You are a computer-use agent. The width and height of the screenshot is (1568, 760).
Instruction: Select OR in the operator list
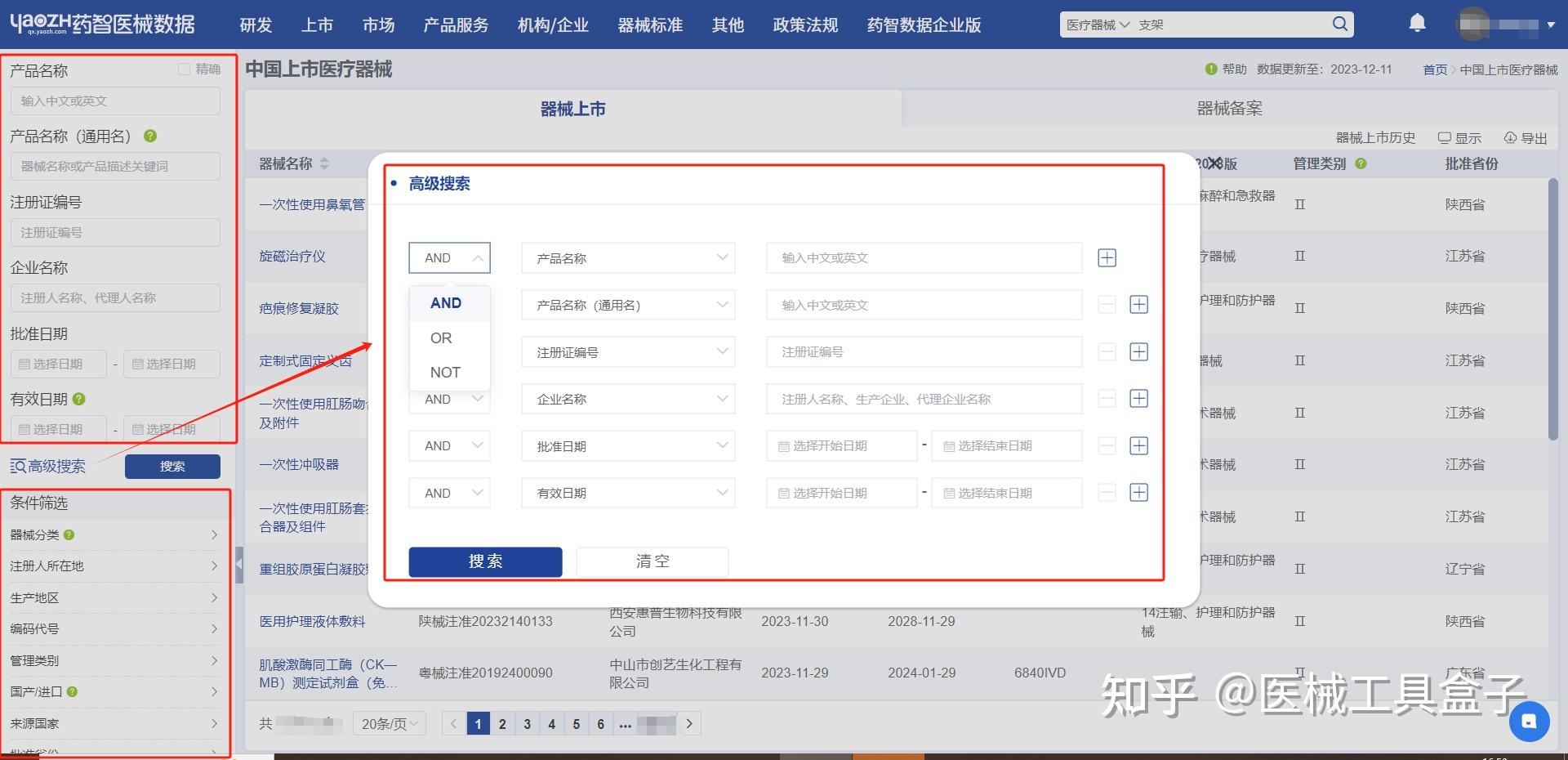coord(449,338)
